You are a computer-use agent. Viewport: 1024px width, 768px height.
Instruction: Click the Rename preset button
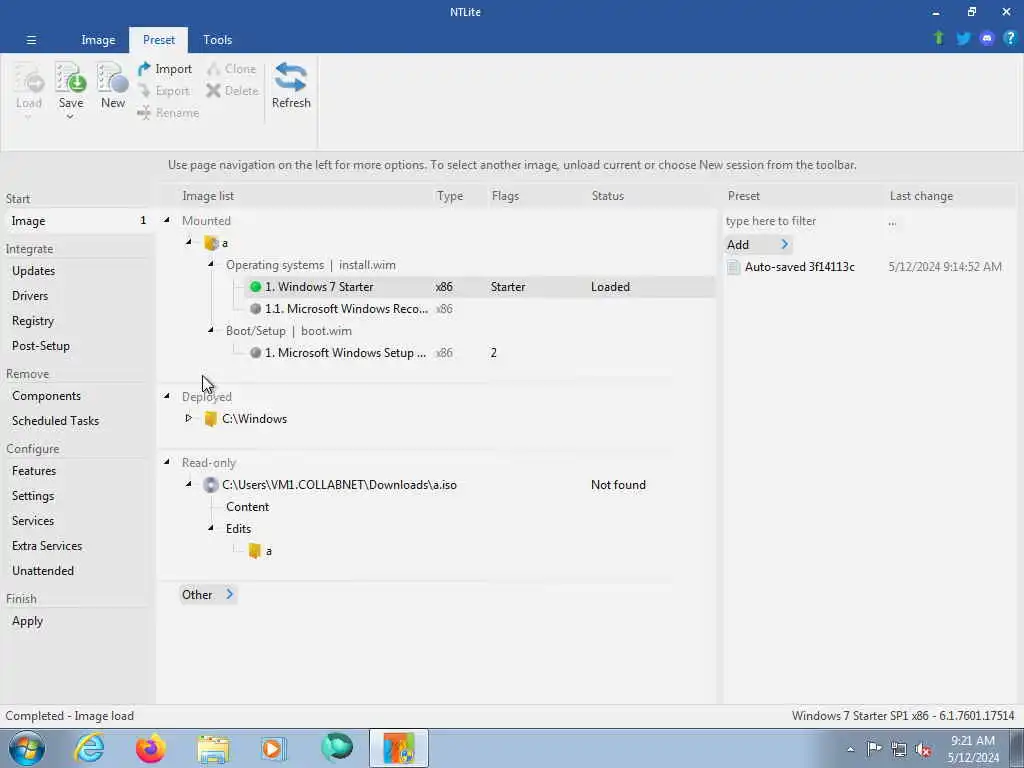click(x=168, y=113)
